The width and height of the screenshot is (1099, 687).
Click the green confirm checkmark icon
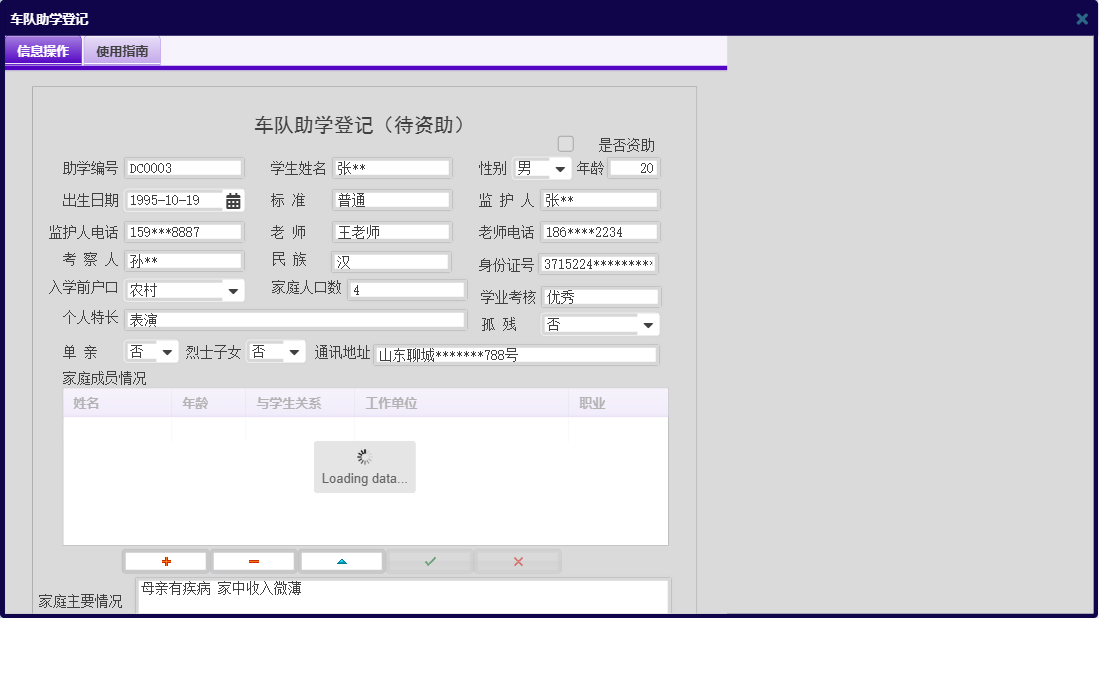point(429,560)
